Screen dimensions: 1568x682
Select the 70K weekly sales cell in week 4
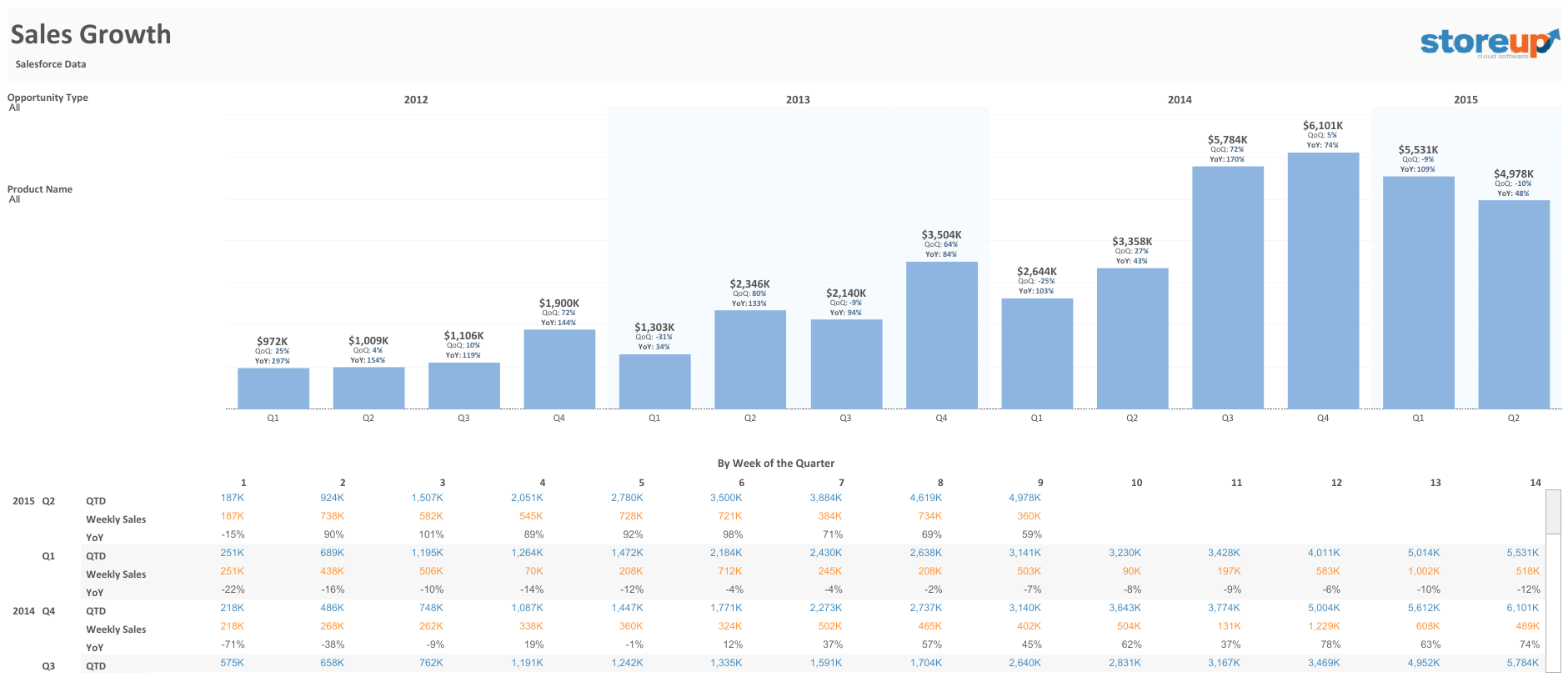(534, 571)
